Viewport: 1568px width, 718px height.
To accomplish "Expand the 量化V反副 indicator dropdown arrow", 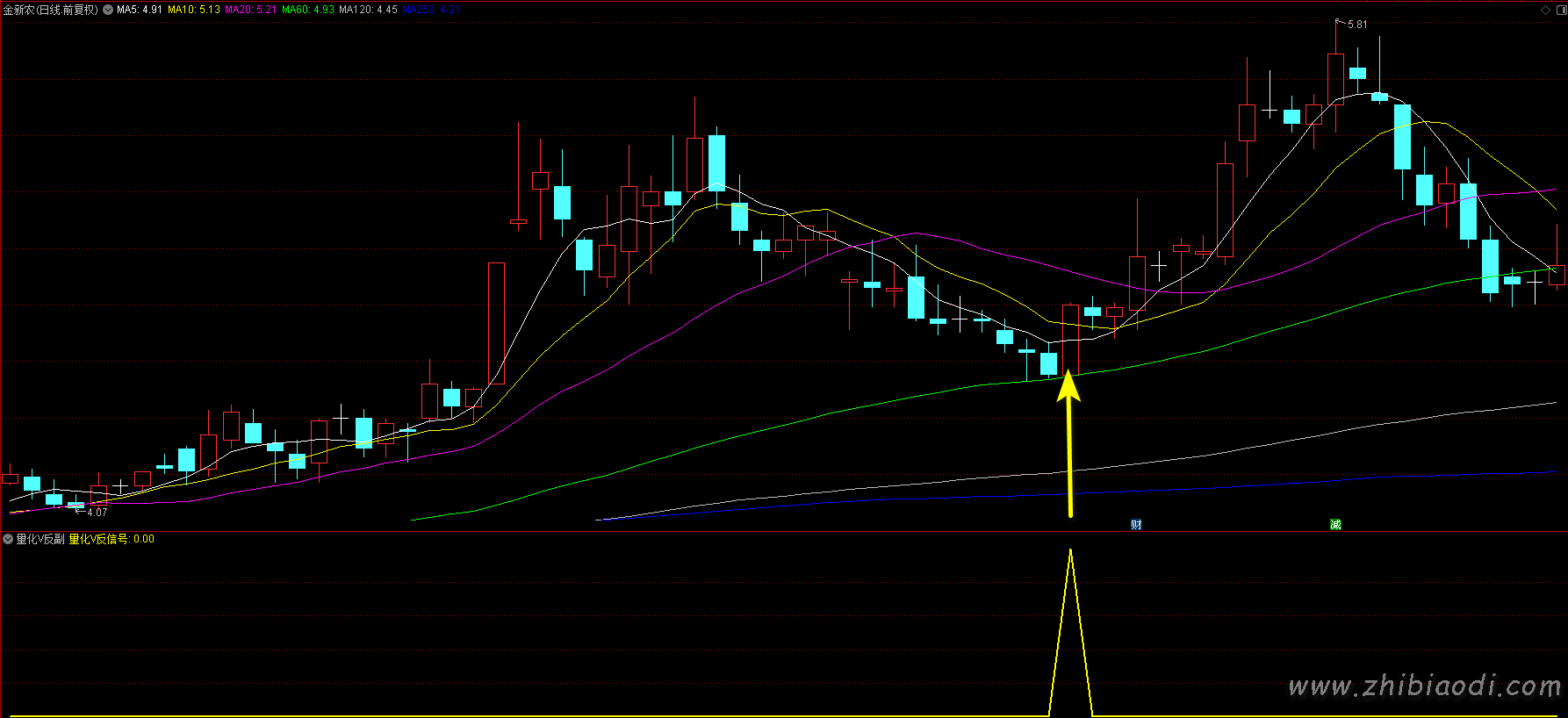I will click(x=8, y=539).
